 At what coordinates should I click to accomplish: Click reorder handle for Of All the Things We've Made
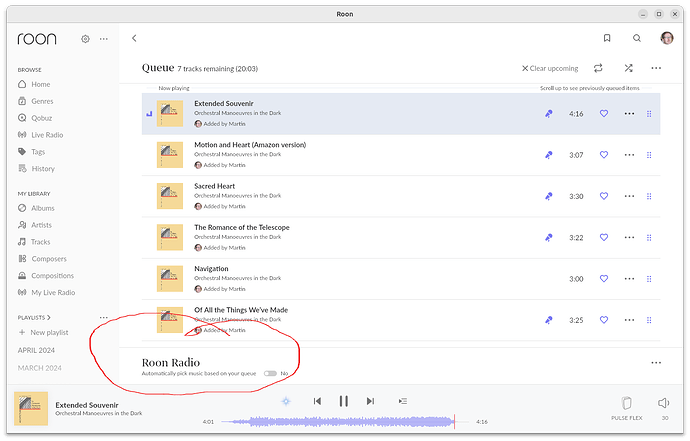649,320
